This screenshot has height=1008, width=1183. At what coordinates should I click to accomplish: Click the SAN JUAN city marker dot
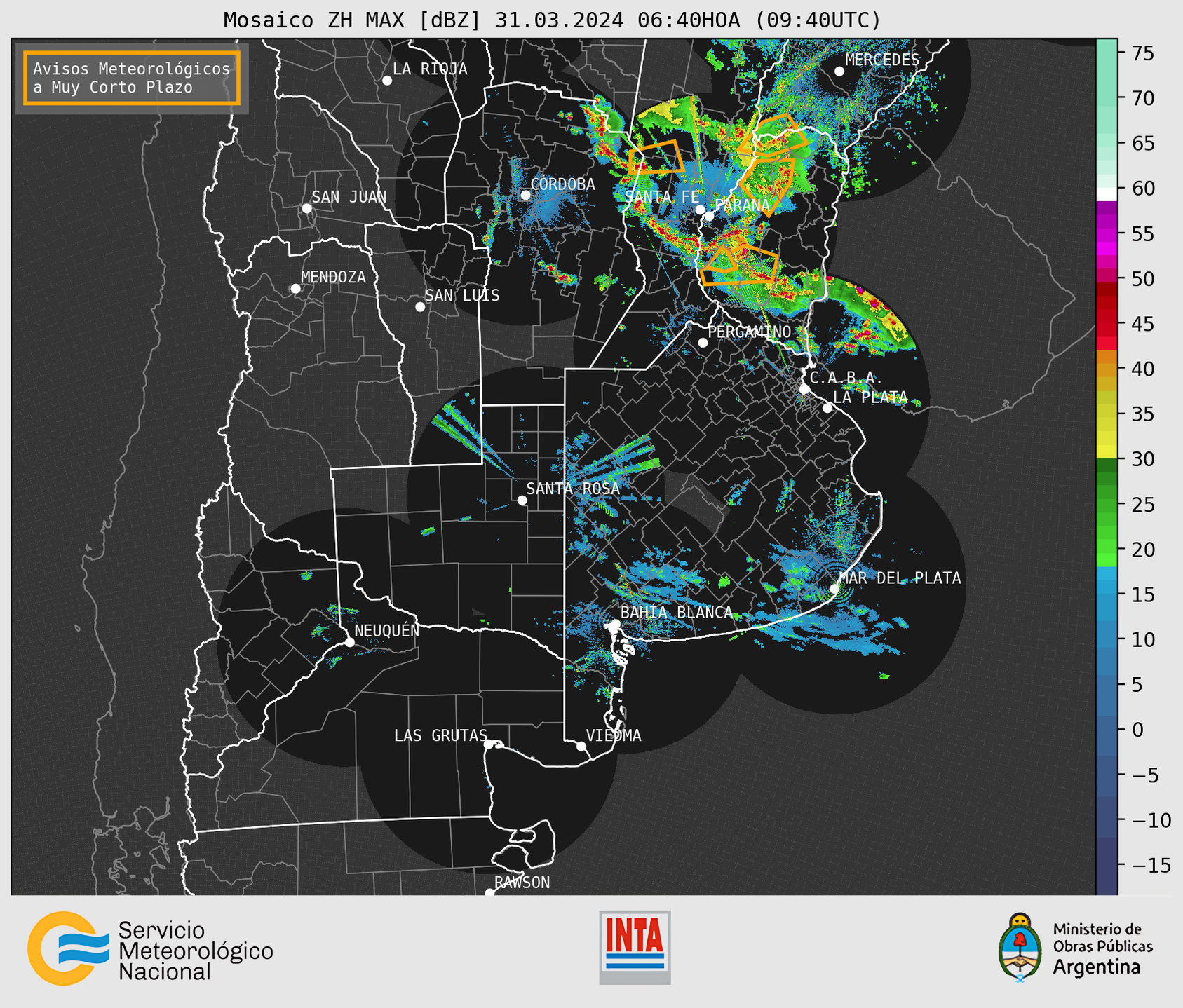pos(306,208)
